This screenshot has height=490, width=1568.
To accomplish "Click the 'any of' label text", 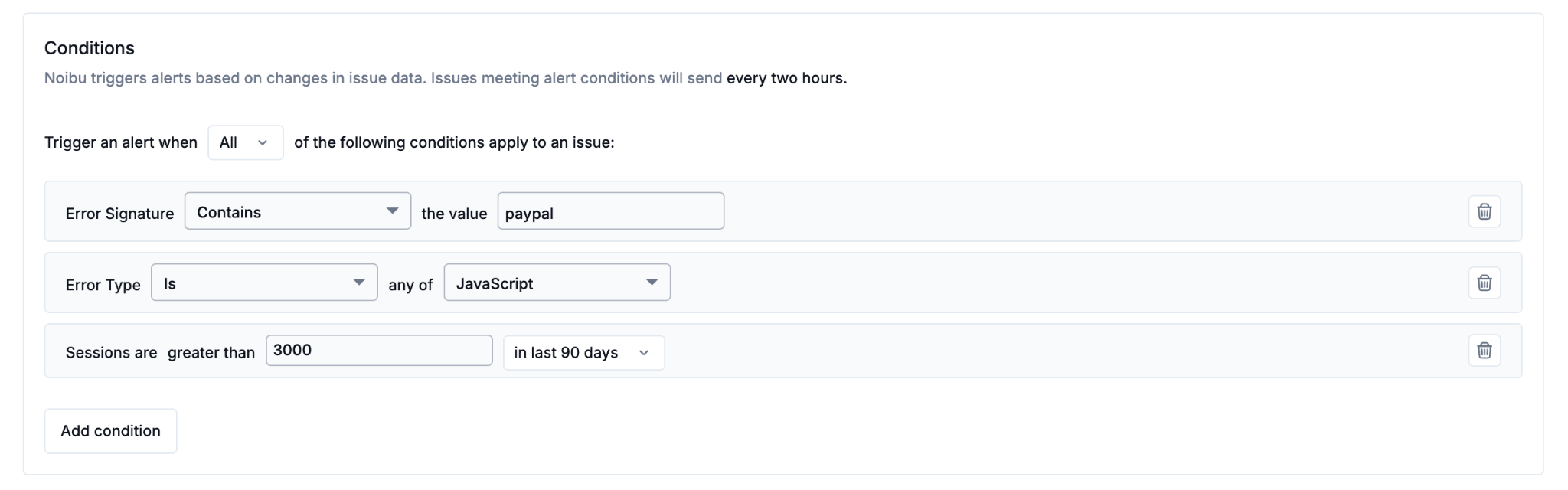I will tap(410, 285).
